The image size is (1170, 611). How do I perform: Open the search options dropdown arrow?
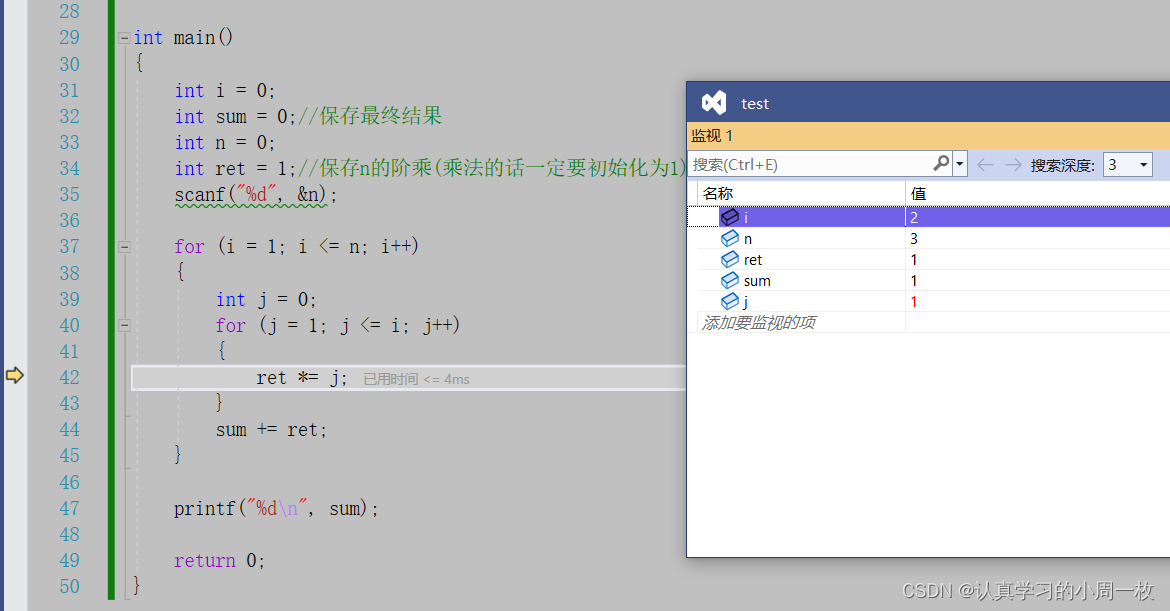point(960,165)
